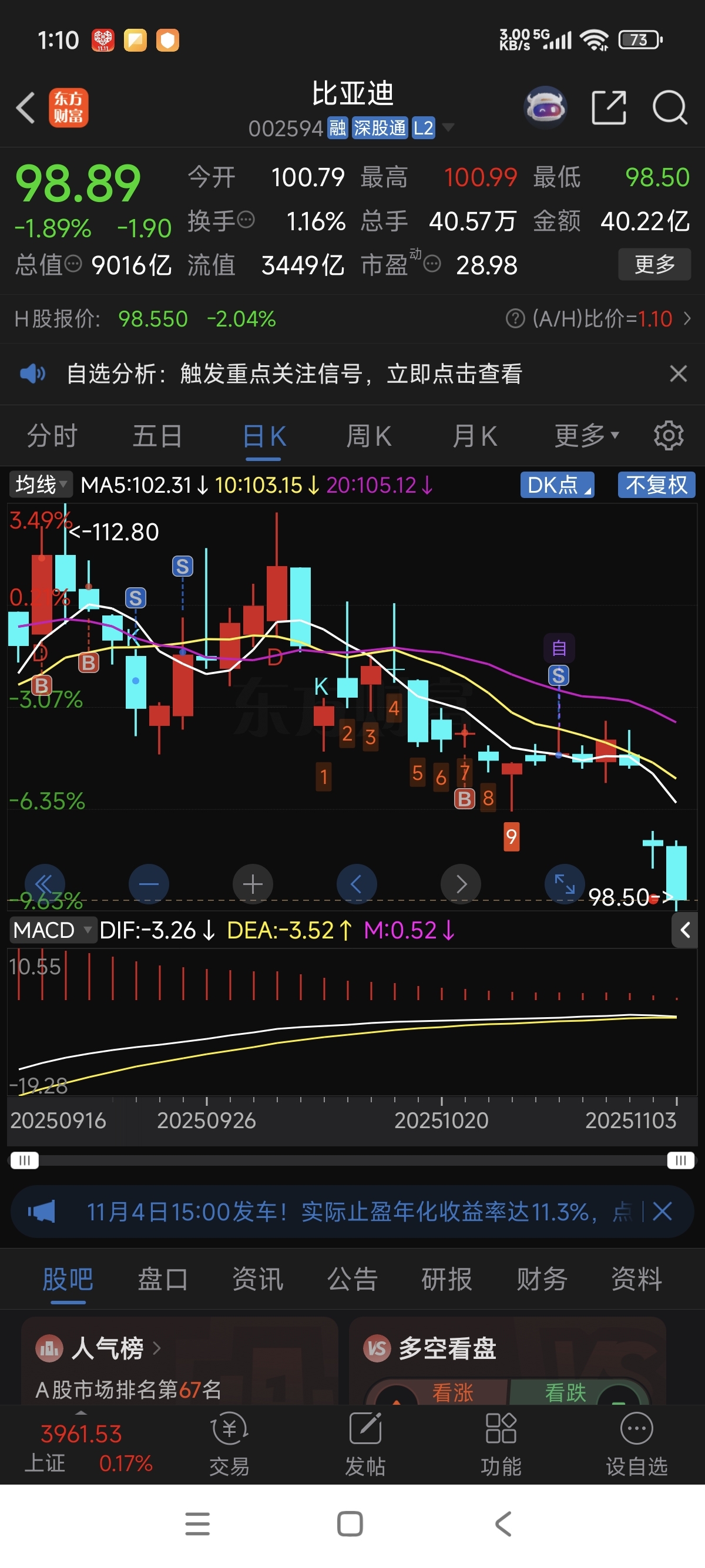Tap the 换手 info icon

click(x=246, y=220)
